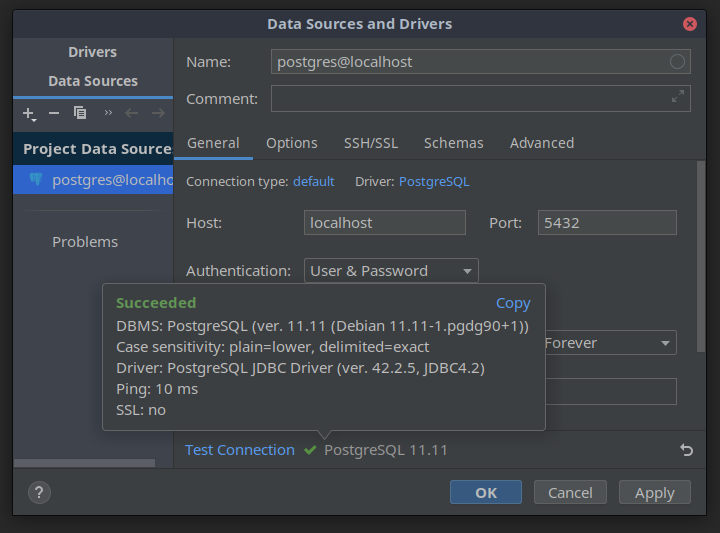Screen dimensions: 720x533
Task: Click Copy in the Succeeded popup
Action: pyautogui.click(x=513, y=303)
